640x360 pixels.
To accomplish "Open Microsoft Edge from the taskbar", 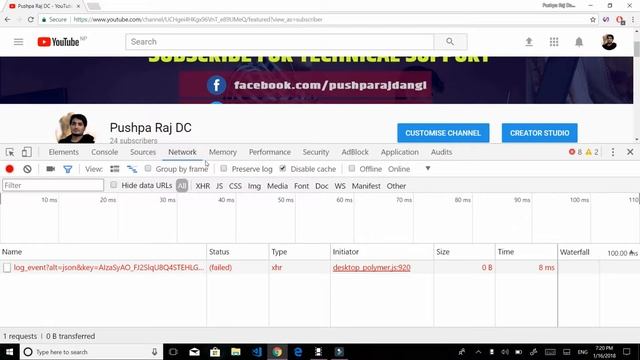I will tap(298, 352).
